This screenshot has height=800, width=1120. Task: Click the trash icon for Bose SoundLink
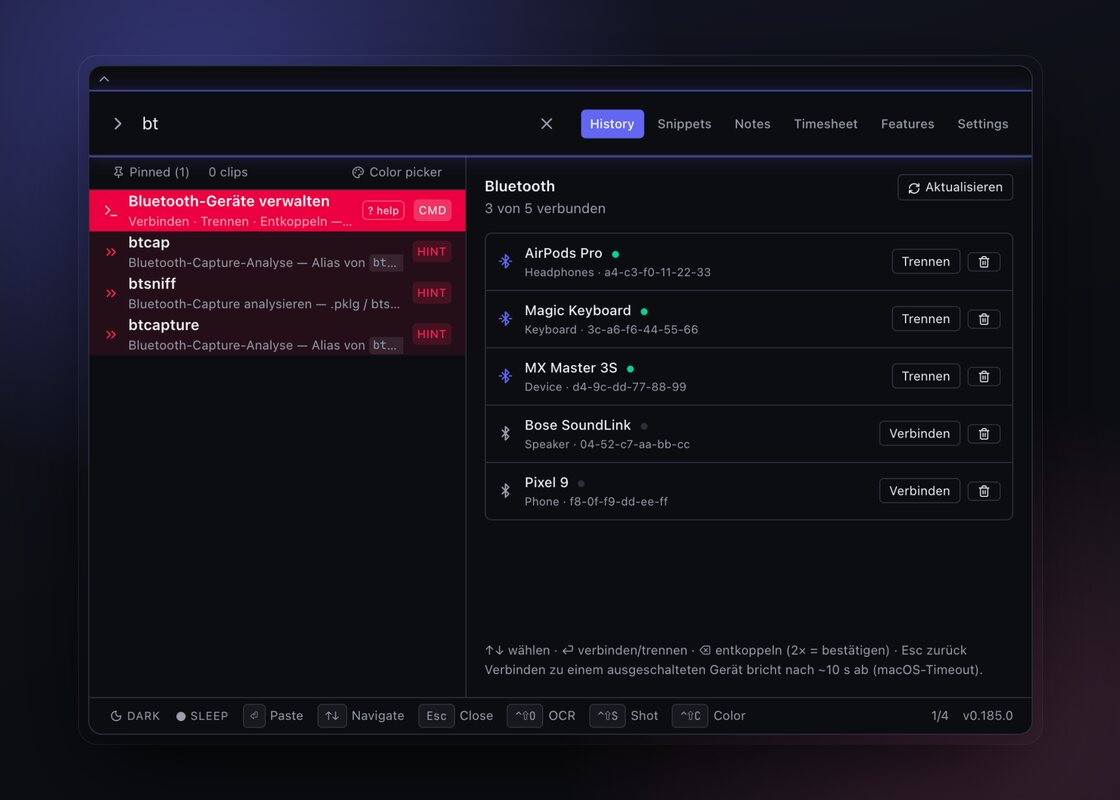(x=984, y=434)
